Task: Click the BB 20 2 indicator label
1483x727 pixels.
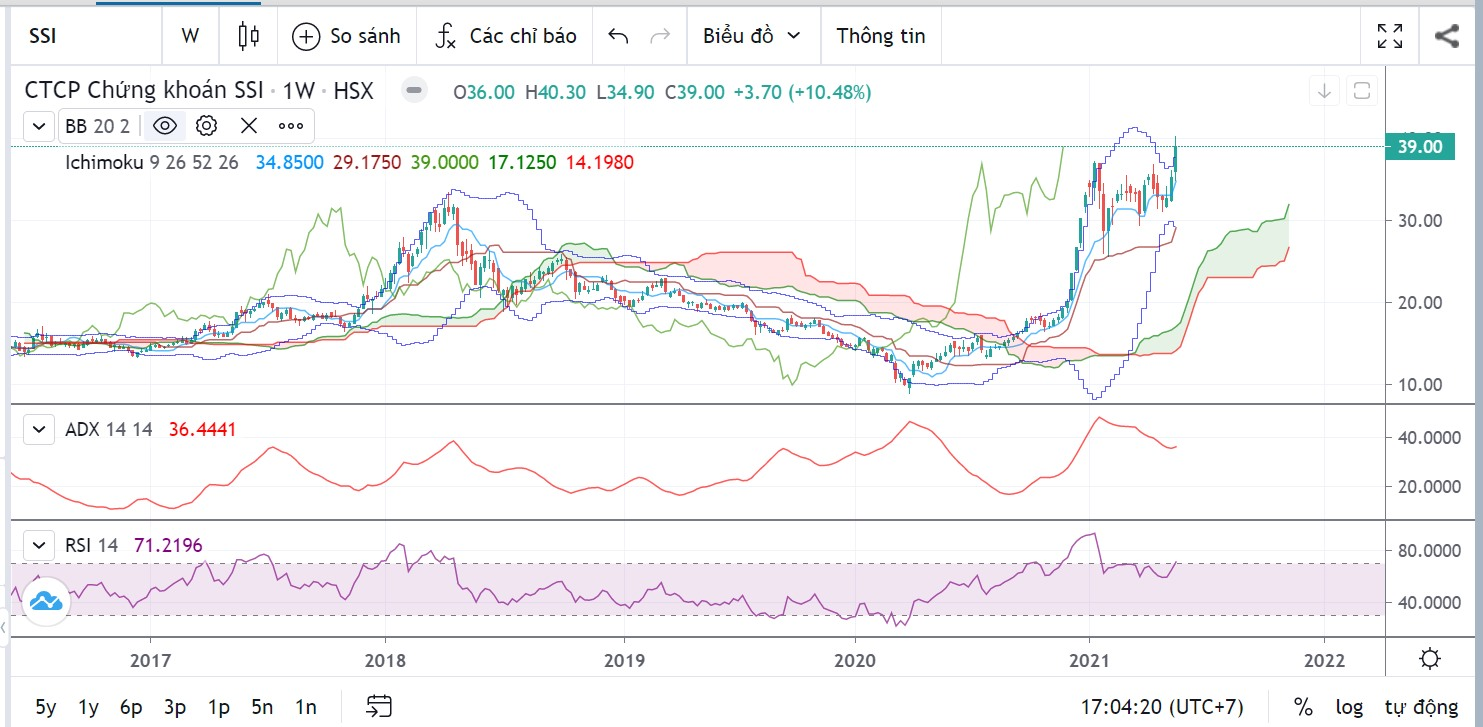Action: tap(97, 126)
